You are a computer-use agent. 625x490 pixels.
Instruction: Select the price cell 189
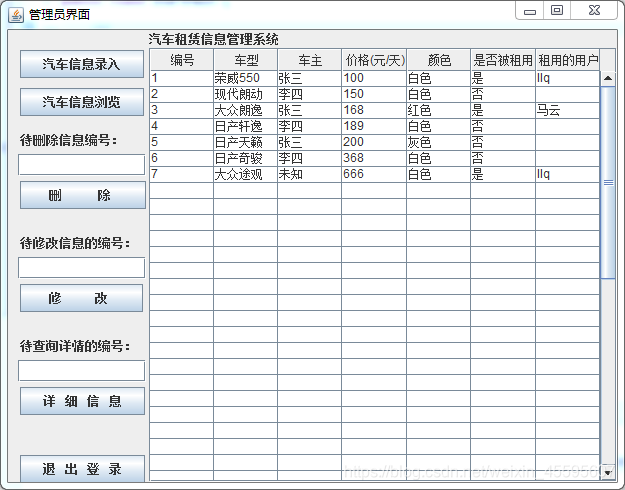(x=374, y=126)
